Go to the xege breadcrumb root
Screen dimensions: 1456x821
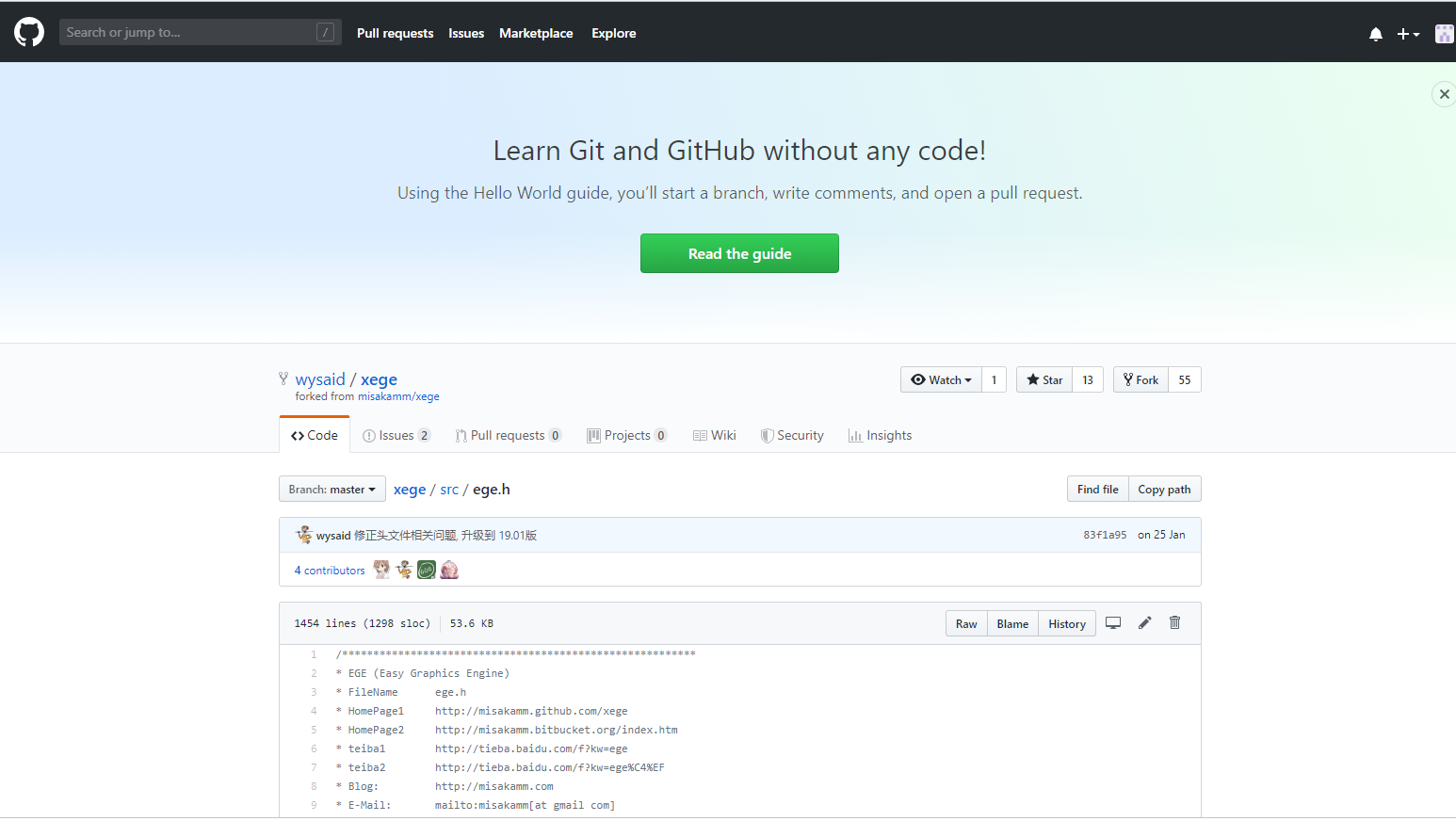tap(410, 489)
